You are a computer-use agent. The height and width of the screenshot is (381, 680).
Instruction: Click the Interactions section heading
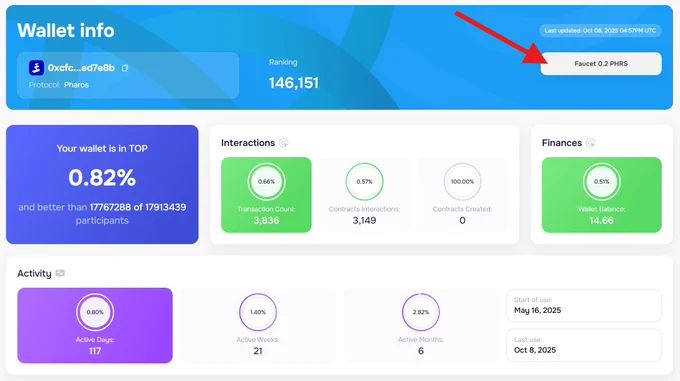point(248,143)
